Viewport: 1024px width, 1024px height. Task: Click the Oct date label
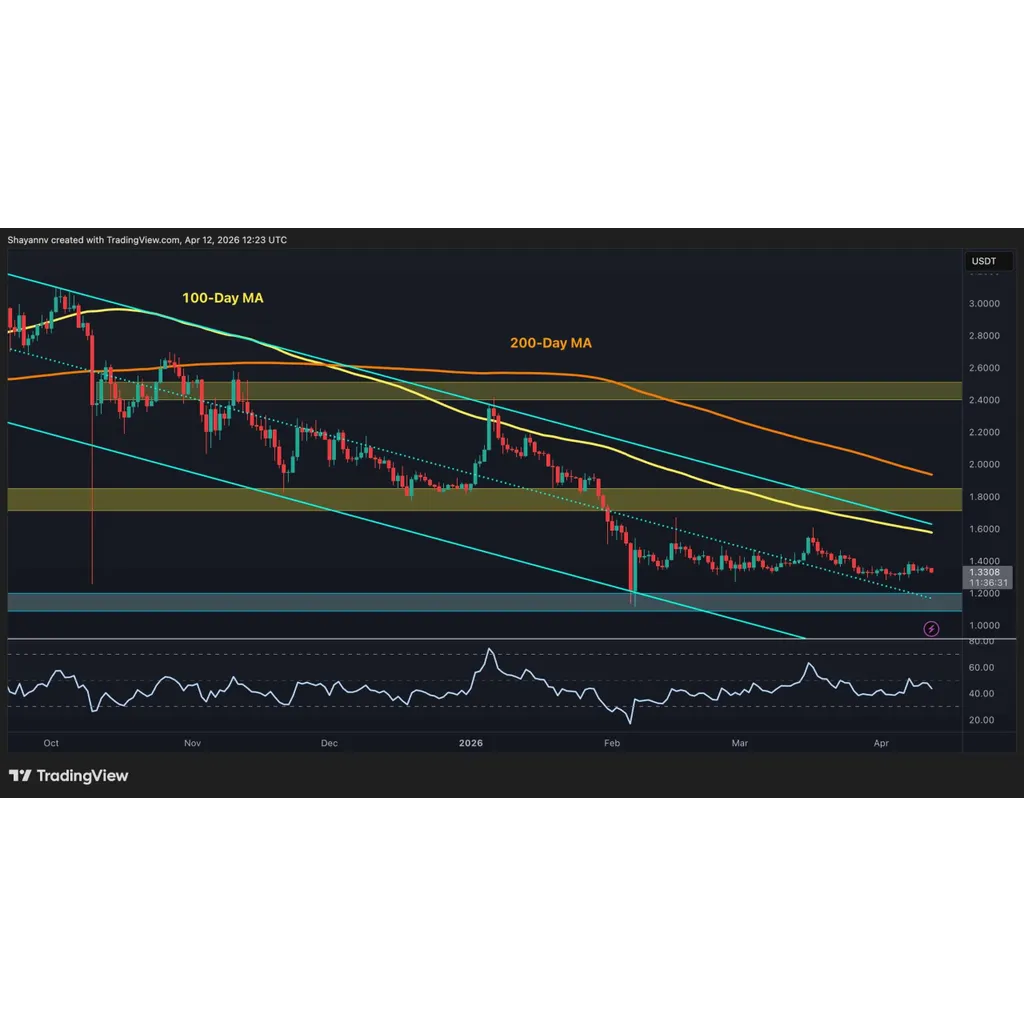51,743
